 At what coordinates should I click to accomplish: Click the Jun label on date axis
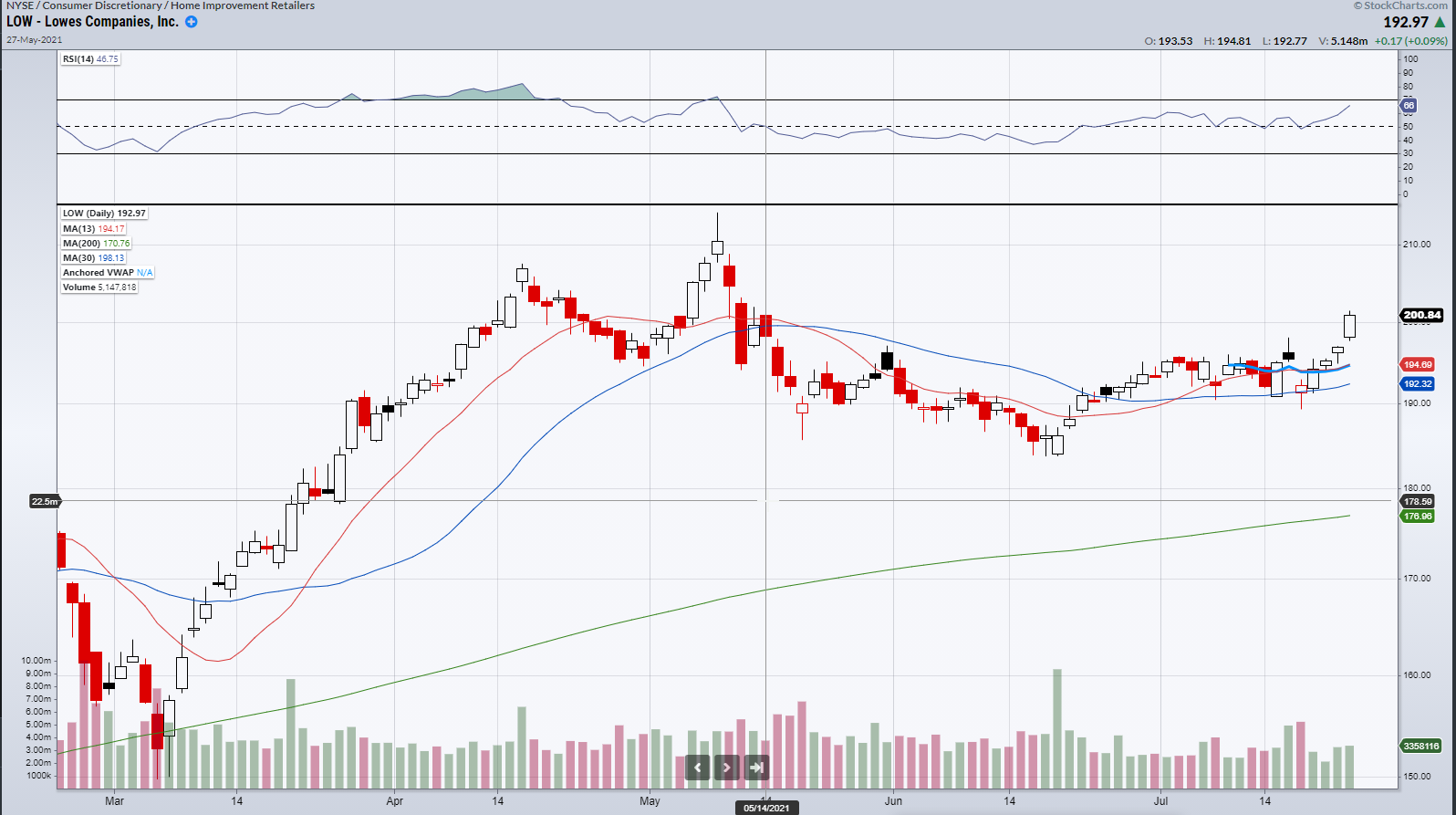893,801
